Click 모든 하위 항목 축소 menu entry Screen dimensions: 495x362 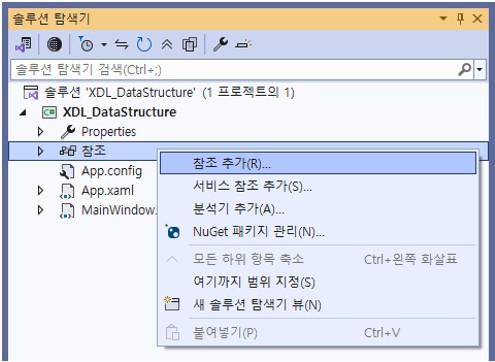coord(318,259)
